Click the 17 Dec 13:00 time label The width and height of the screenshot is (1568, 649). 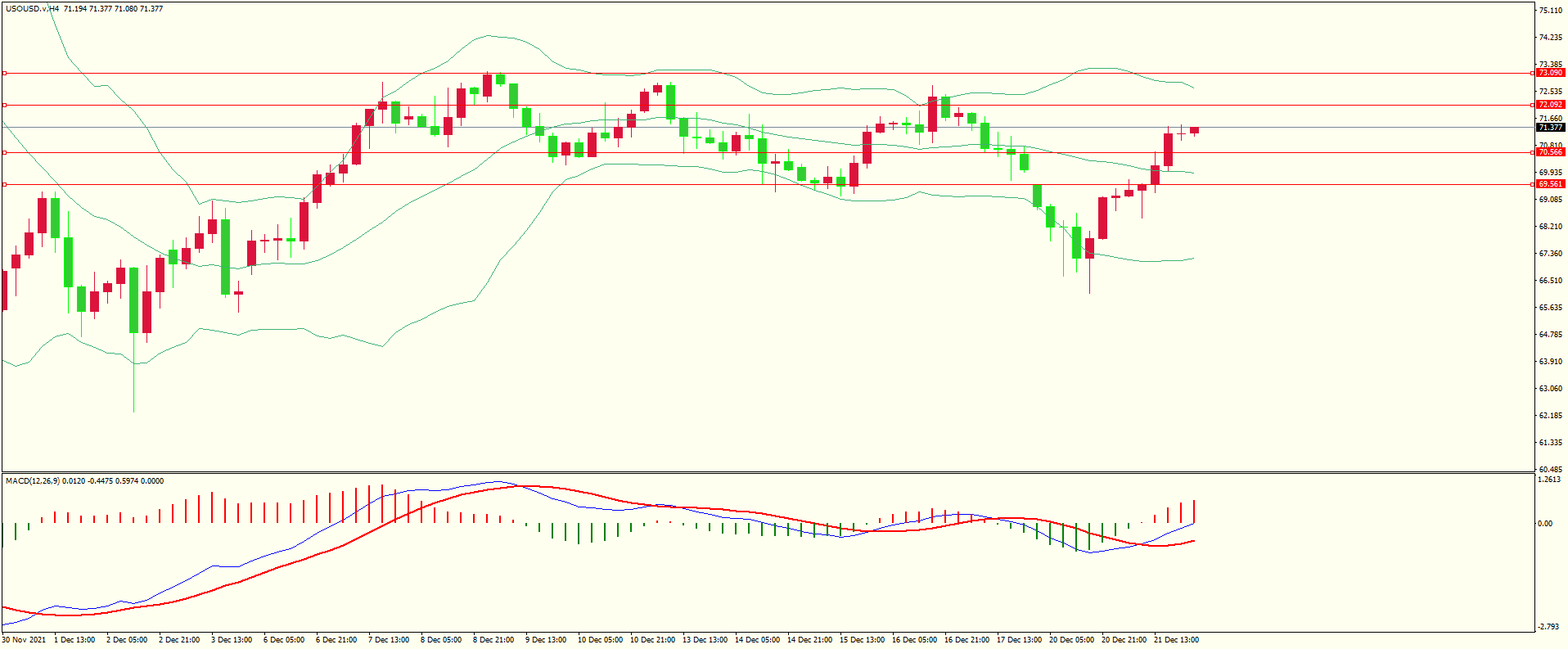1019,640
